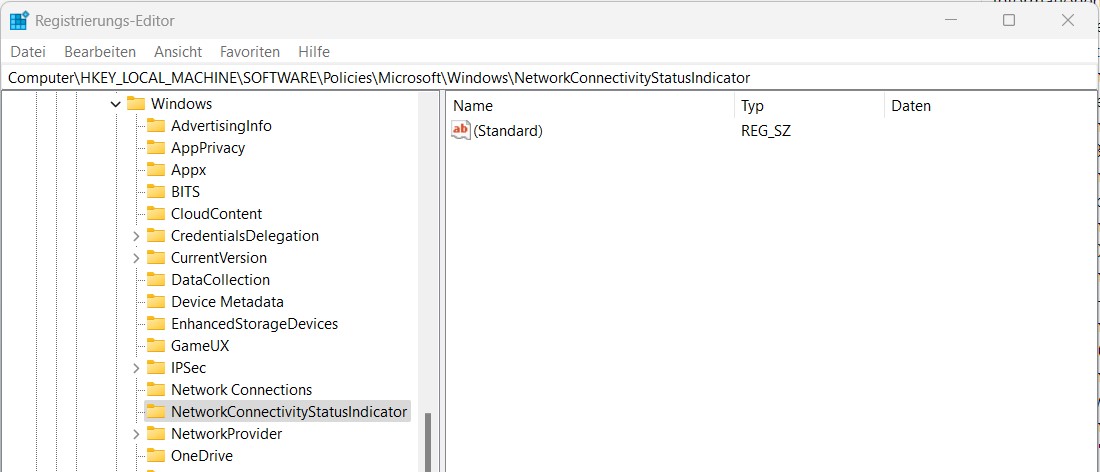This screenshot has height=472, width=1100.
Task: Select the Windows folder icon
Action: (x=135, y=104)
